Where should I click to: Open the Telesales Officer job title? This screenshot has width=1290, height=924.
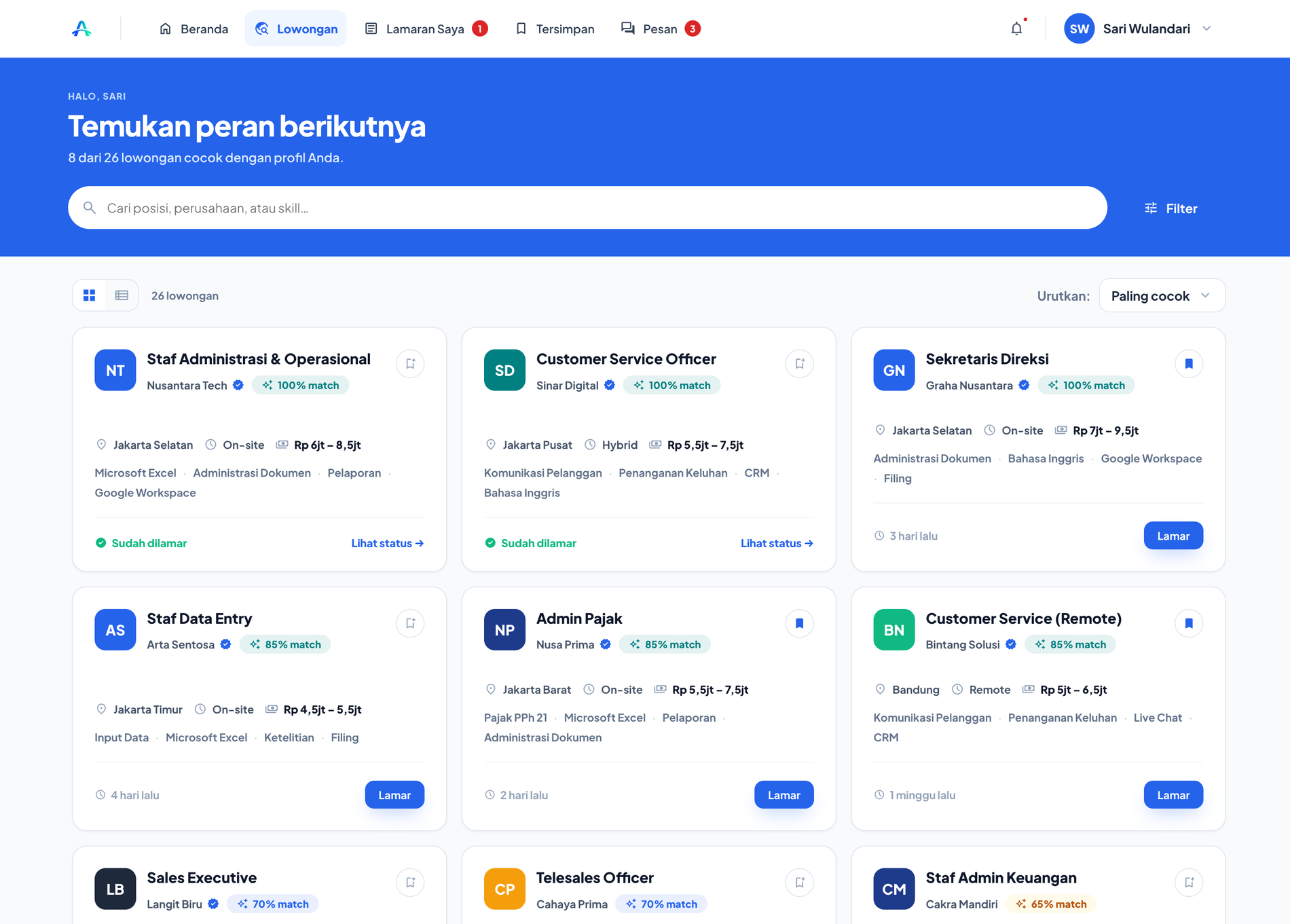[595, 878]
